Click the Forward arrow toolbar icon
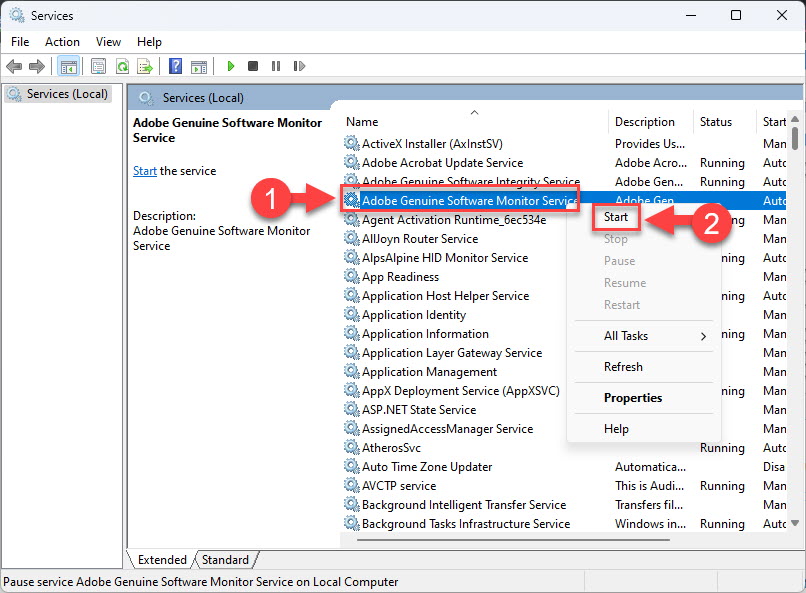The image size is (806, 593). tap(36, 66)
